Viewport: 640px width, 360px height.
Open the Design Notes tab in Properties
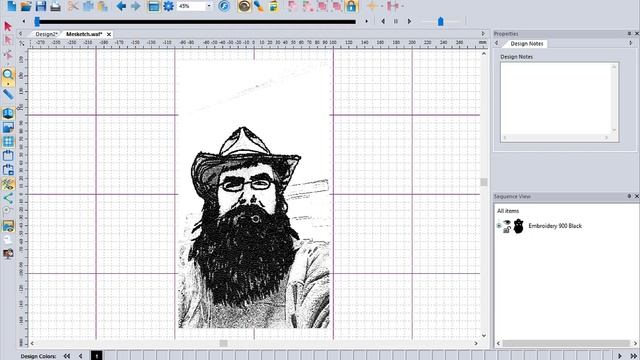[x=527, y=44]
